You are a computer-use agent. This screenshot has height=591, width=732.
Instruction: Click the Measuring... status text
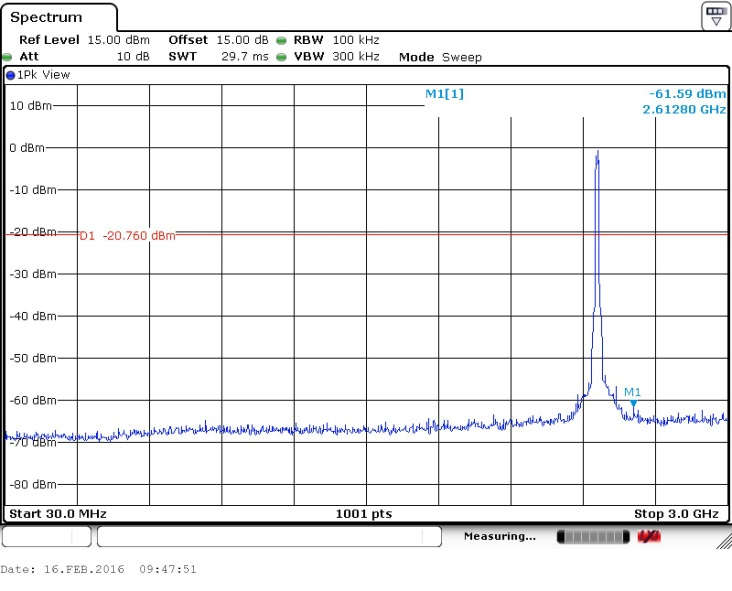click(500, 536)
